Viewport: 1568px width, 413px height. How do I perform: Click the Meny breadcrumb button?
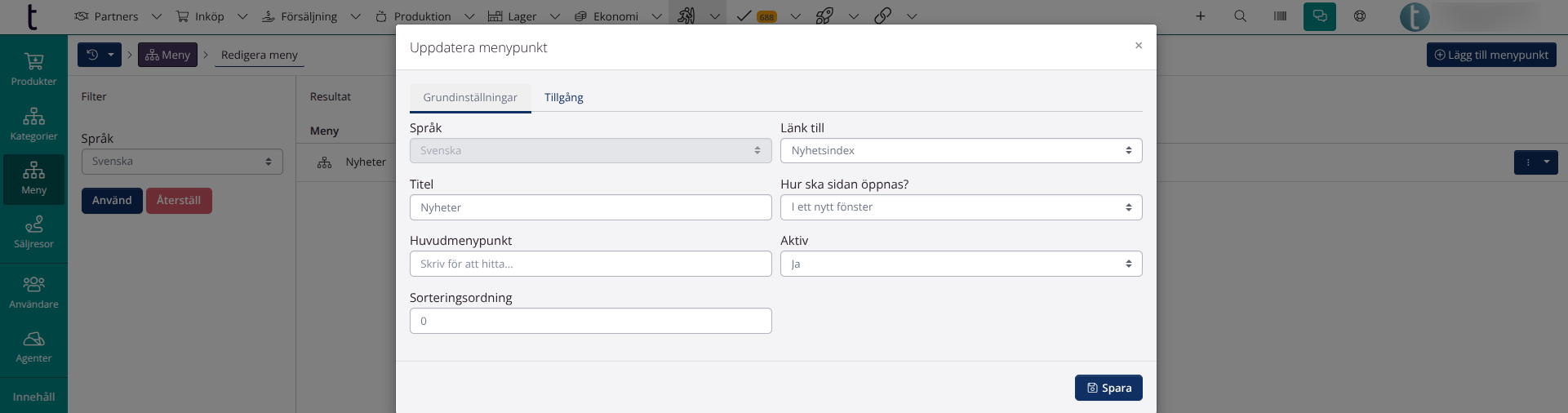pyautogui.click(x=167, y=55)
